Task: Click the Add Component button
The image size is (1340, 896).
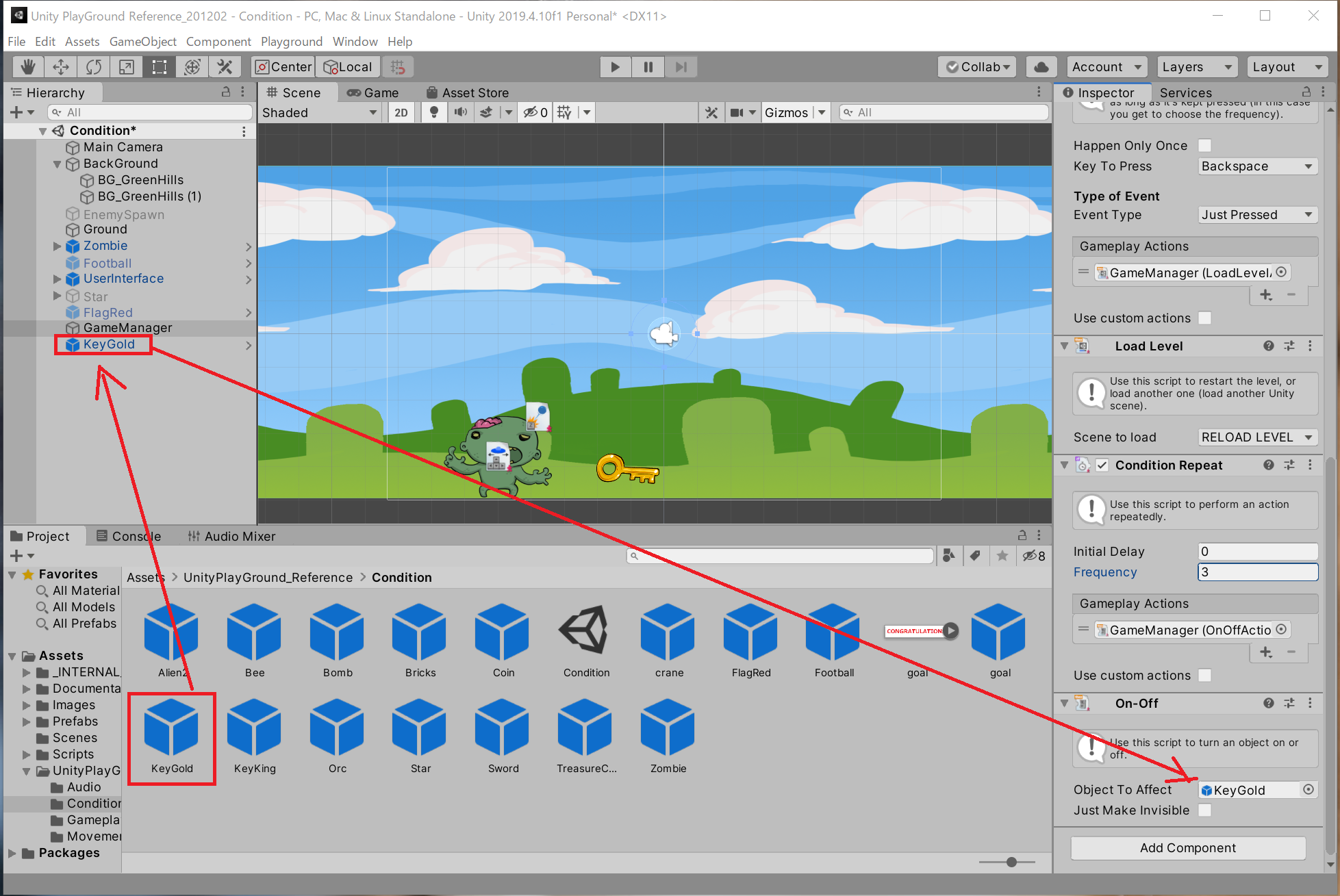Action: 1187,847
